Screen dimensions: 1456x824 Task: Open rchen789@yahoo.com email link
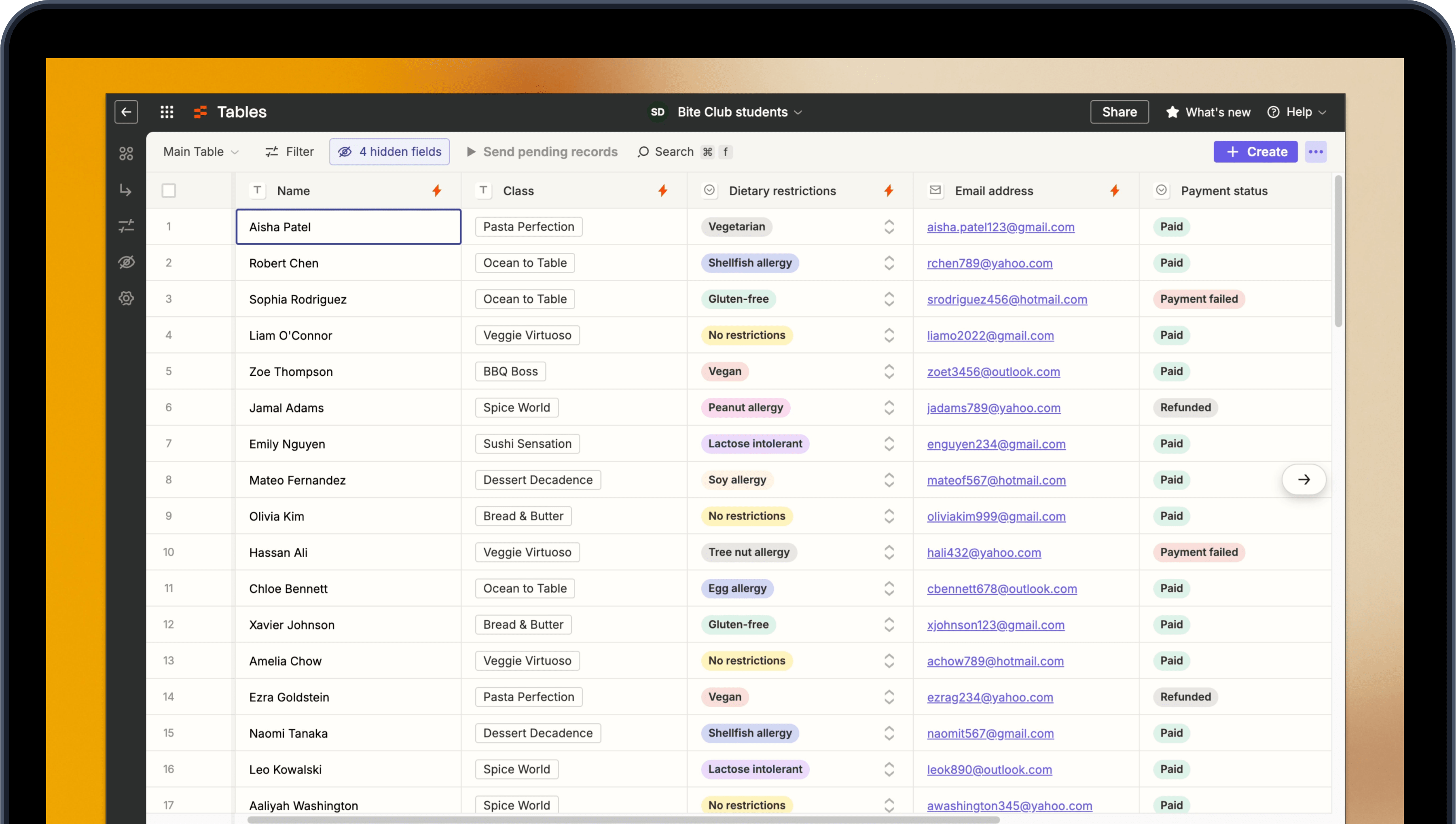[x=989, y=263]
